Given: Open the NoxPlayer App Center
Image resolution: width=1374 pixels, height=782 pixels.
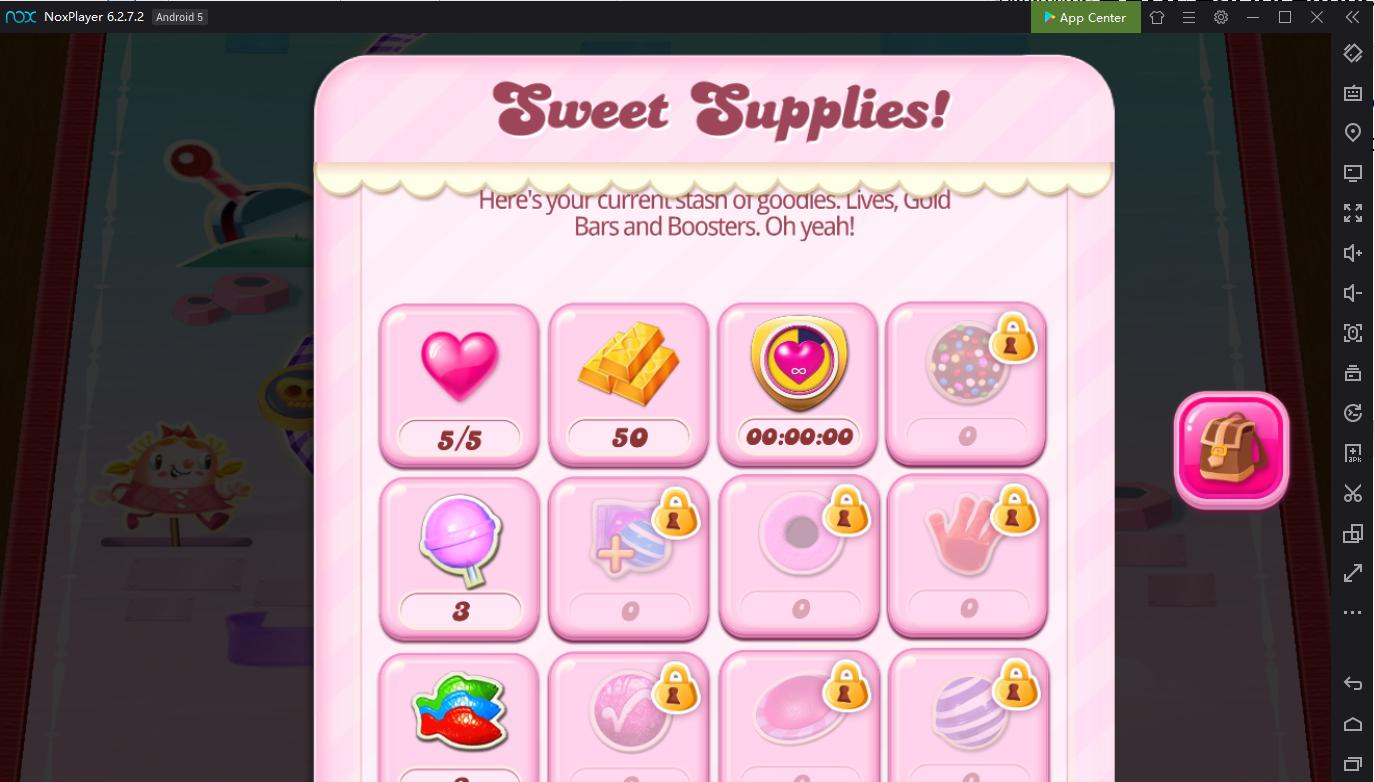Looking at the screenshot, I should point(1085,17).
